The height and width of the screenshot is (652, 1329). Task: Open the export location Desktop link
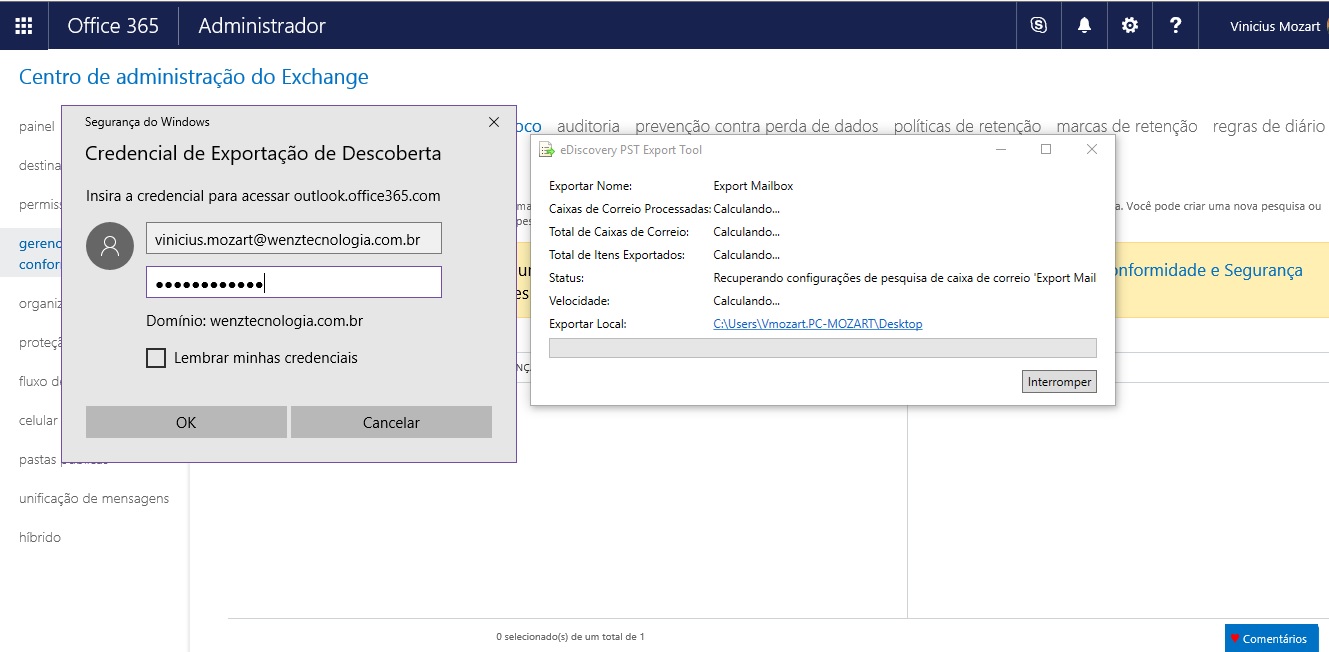pyautogui.click(x=818, y=324)
